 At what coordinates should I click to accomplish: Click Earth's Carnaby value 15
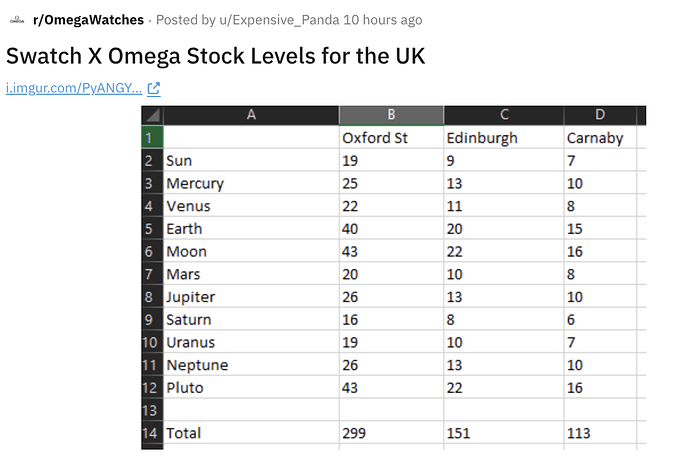click(x=600, y=228)
